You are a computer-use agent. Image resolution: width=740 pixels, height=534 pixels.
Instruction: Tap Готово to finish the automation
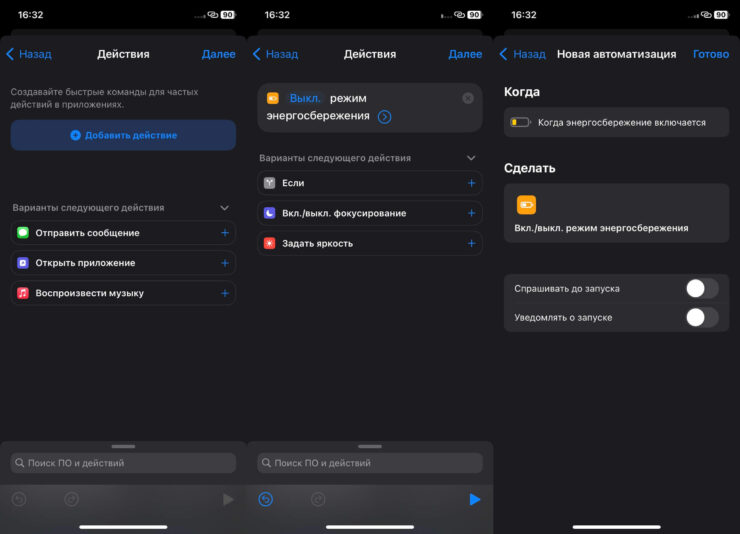pos(710,54)
